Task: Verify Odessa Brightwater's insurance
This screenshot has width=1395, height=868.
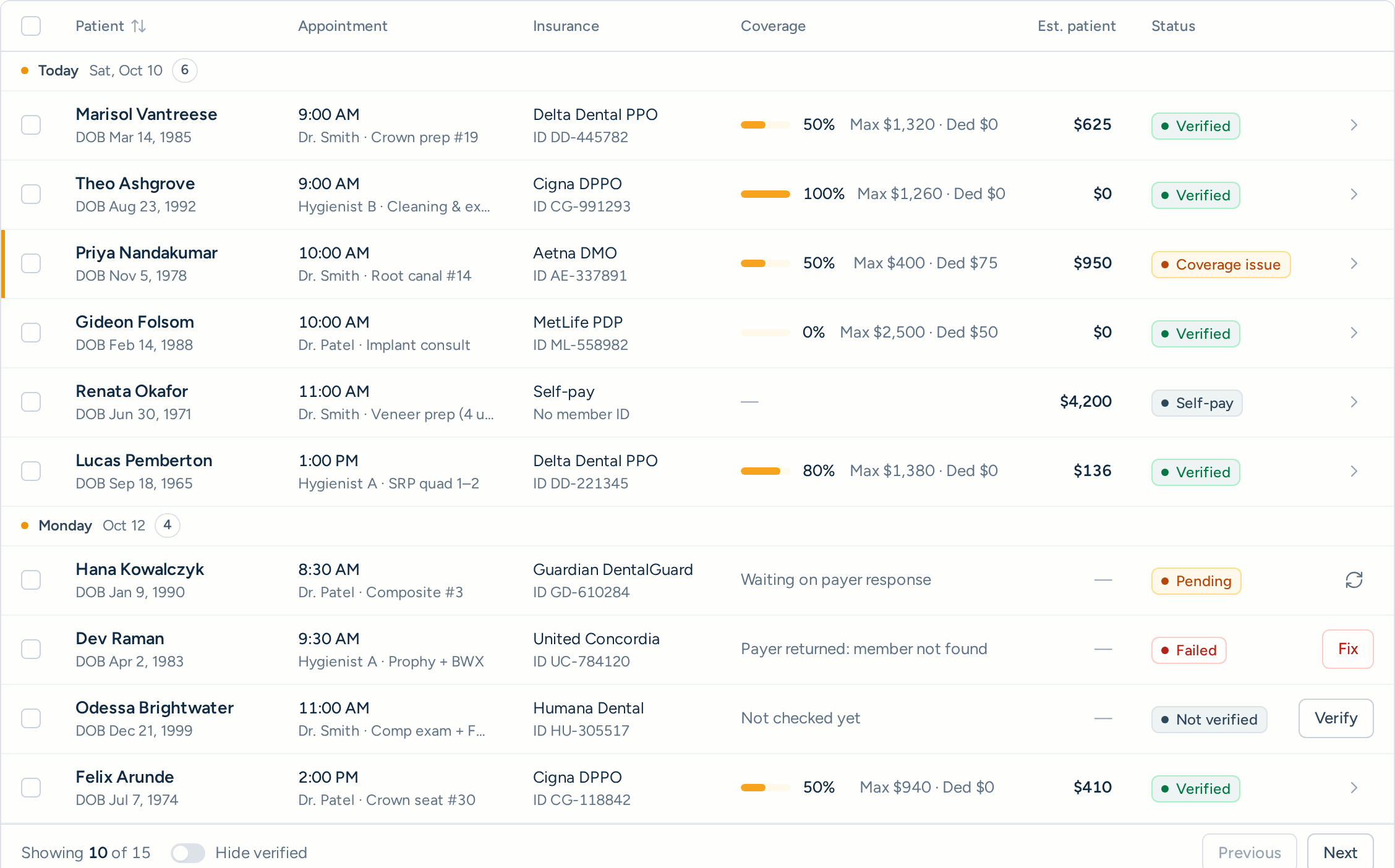Action: pos(1336,718)
